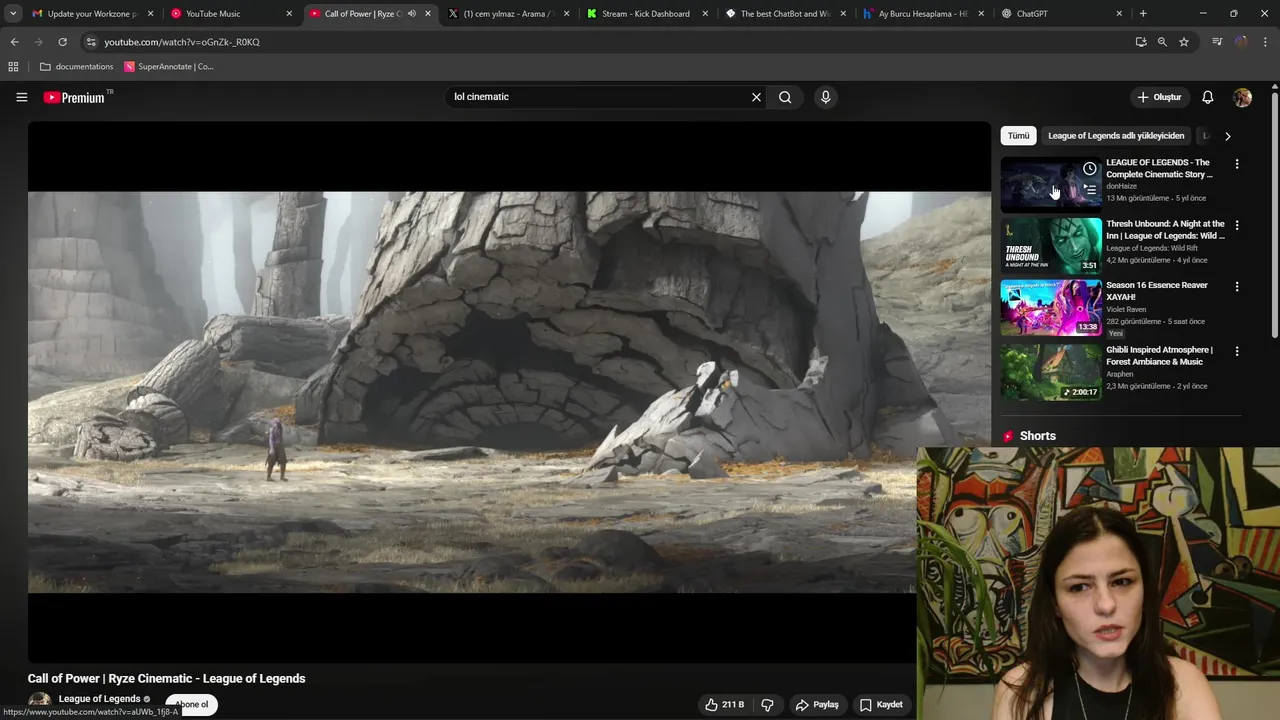Open the League of Legends channel avatar
1280x720 pixels.
40,704
